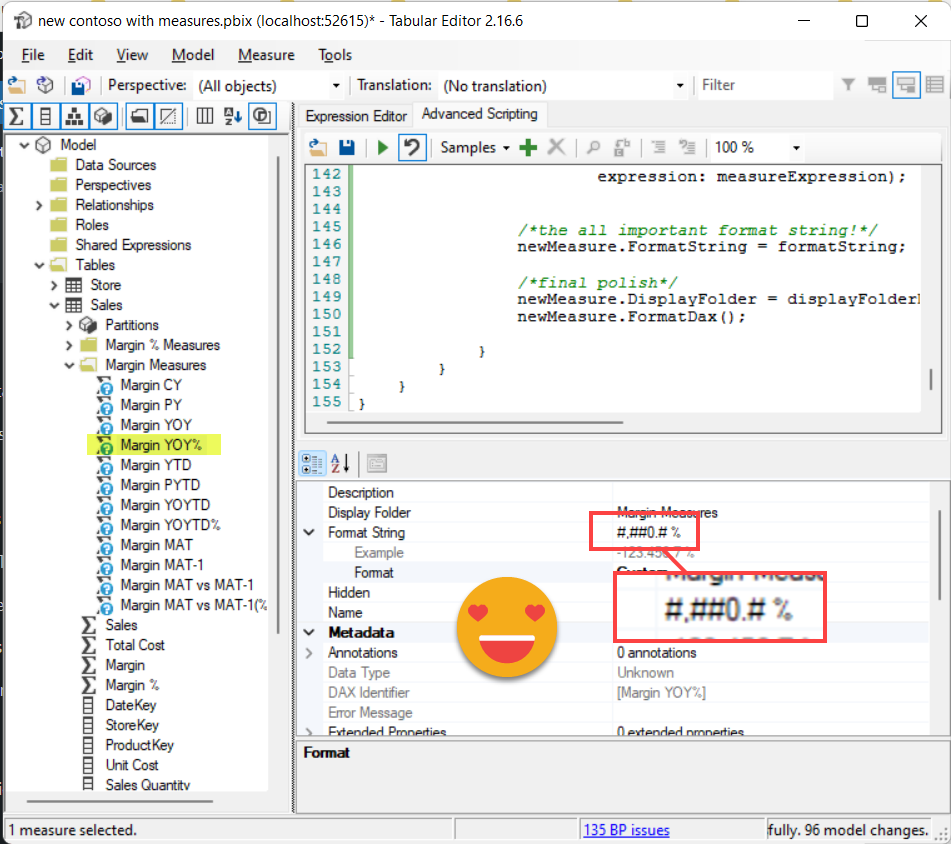
Task: Save the script using the floppy disk icon
Action: [x=346, y=148]
